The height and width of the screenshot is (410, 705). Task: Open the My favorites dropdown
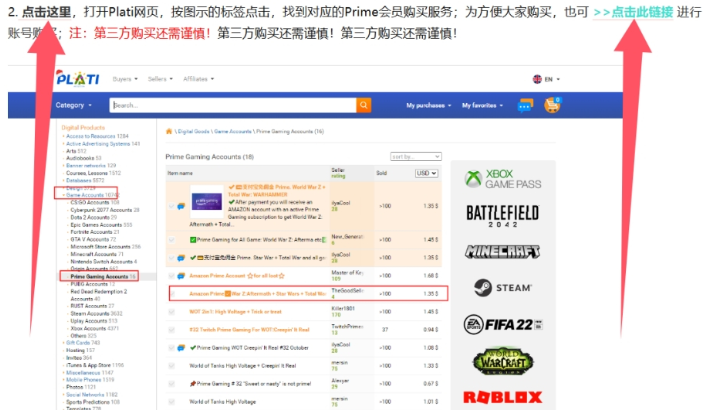[482, 105]
